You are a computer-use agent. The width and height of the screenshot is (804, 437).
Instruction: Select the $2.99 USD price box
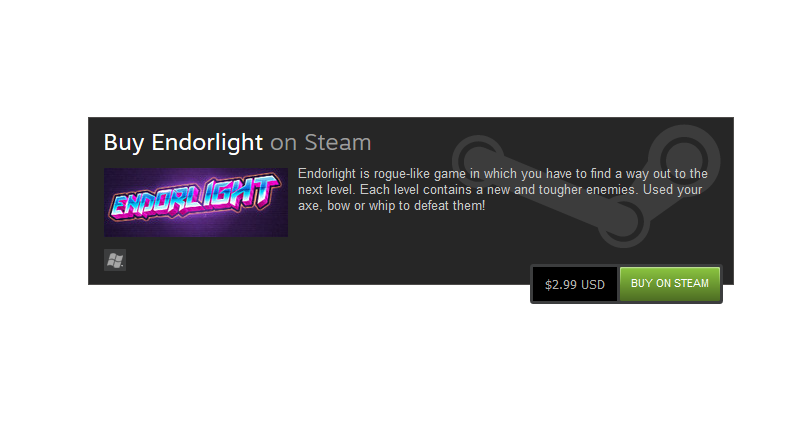click(575, 284)
